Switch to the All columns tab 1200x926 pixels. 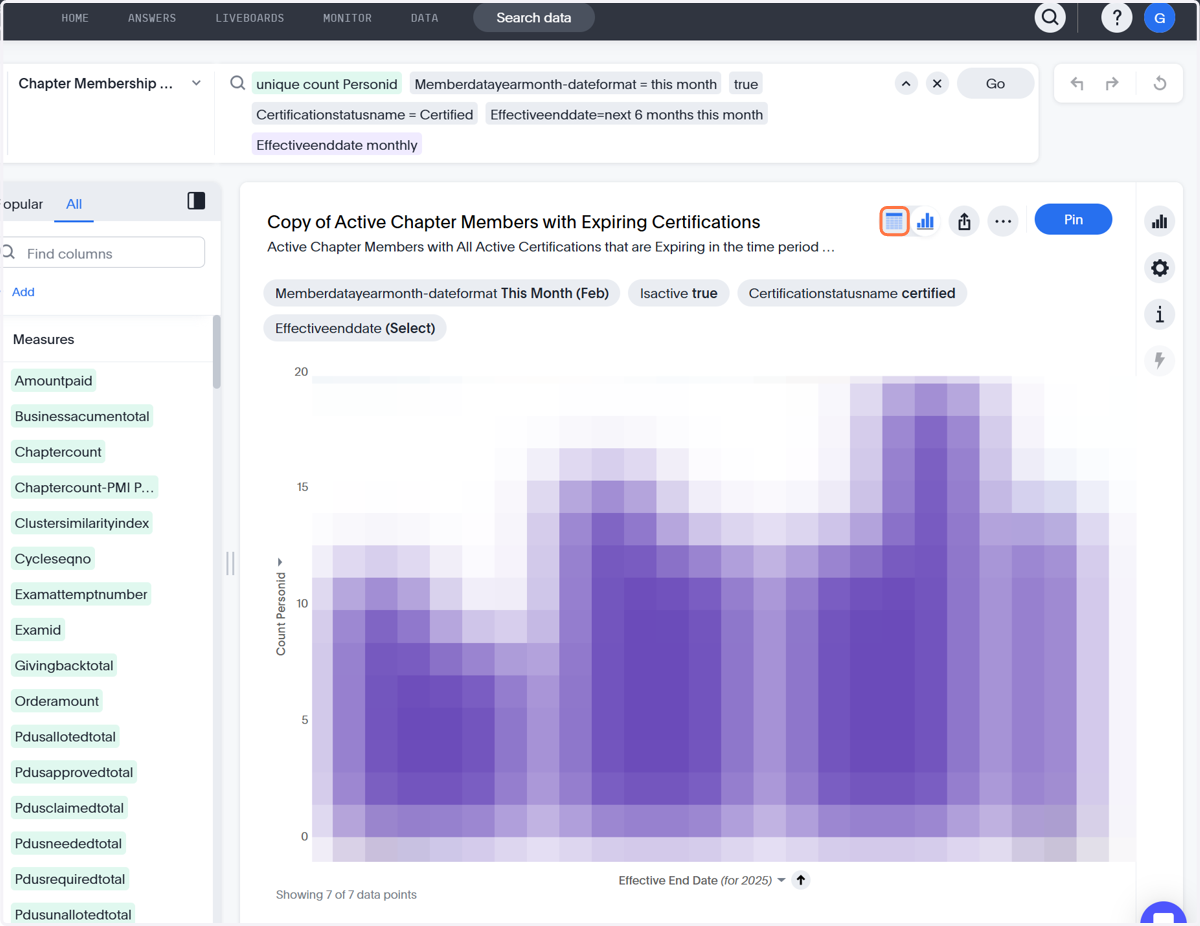point(74,204)
